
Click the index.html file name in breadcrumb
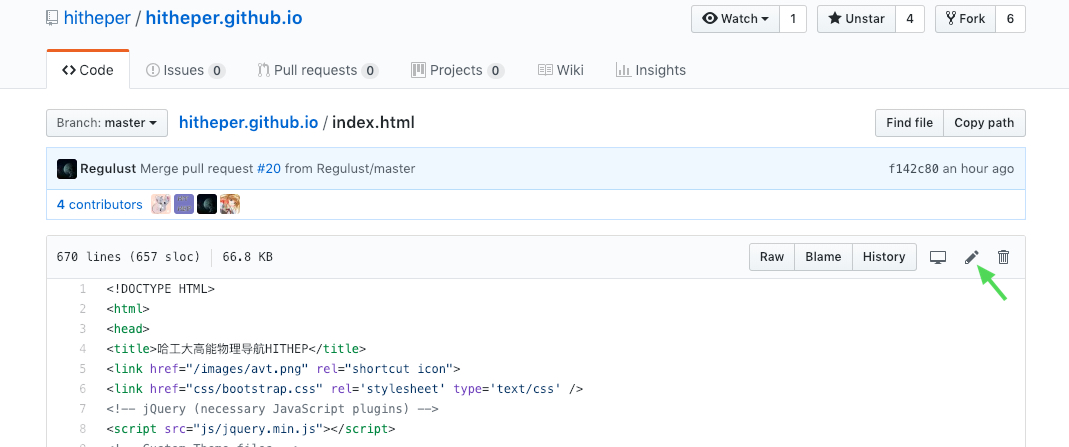[373, 123]
